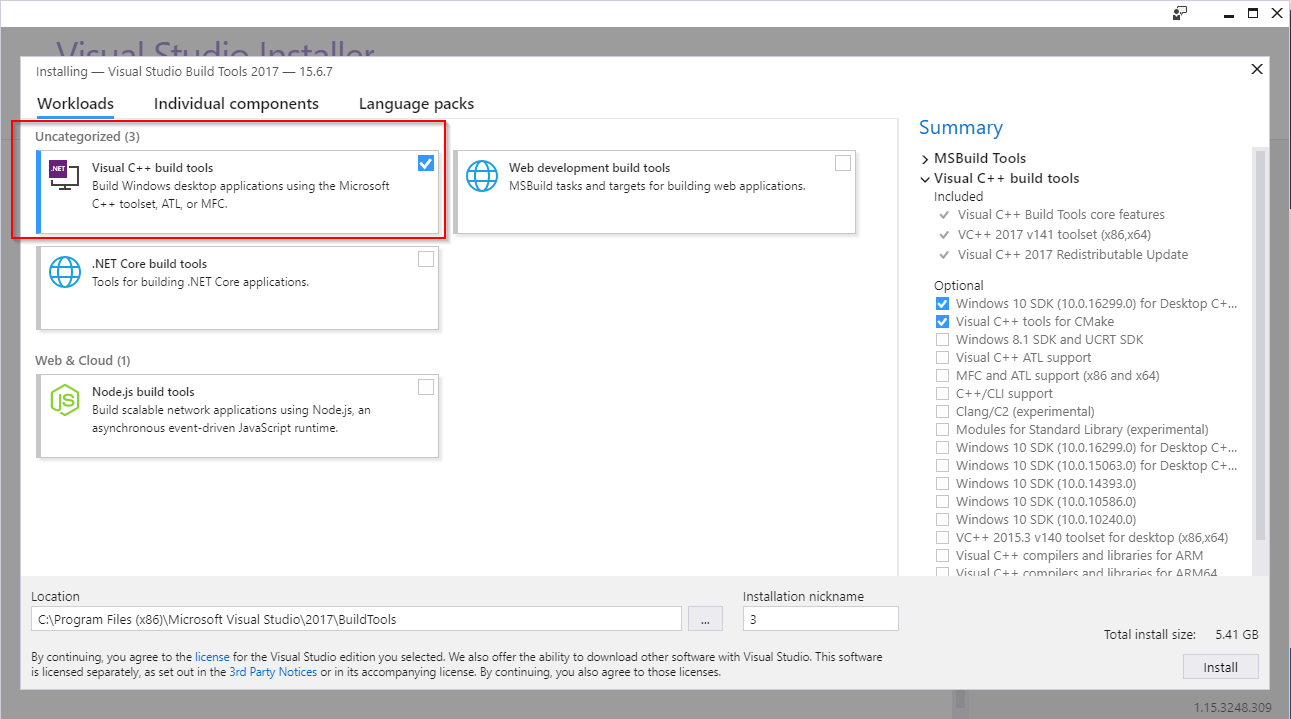Check Windows 10 SDK (10.0.10586.0)
Screen dimensions: 1291x719
click(942, 501)
